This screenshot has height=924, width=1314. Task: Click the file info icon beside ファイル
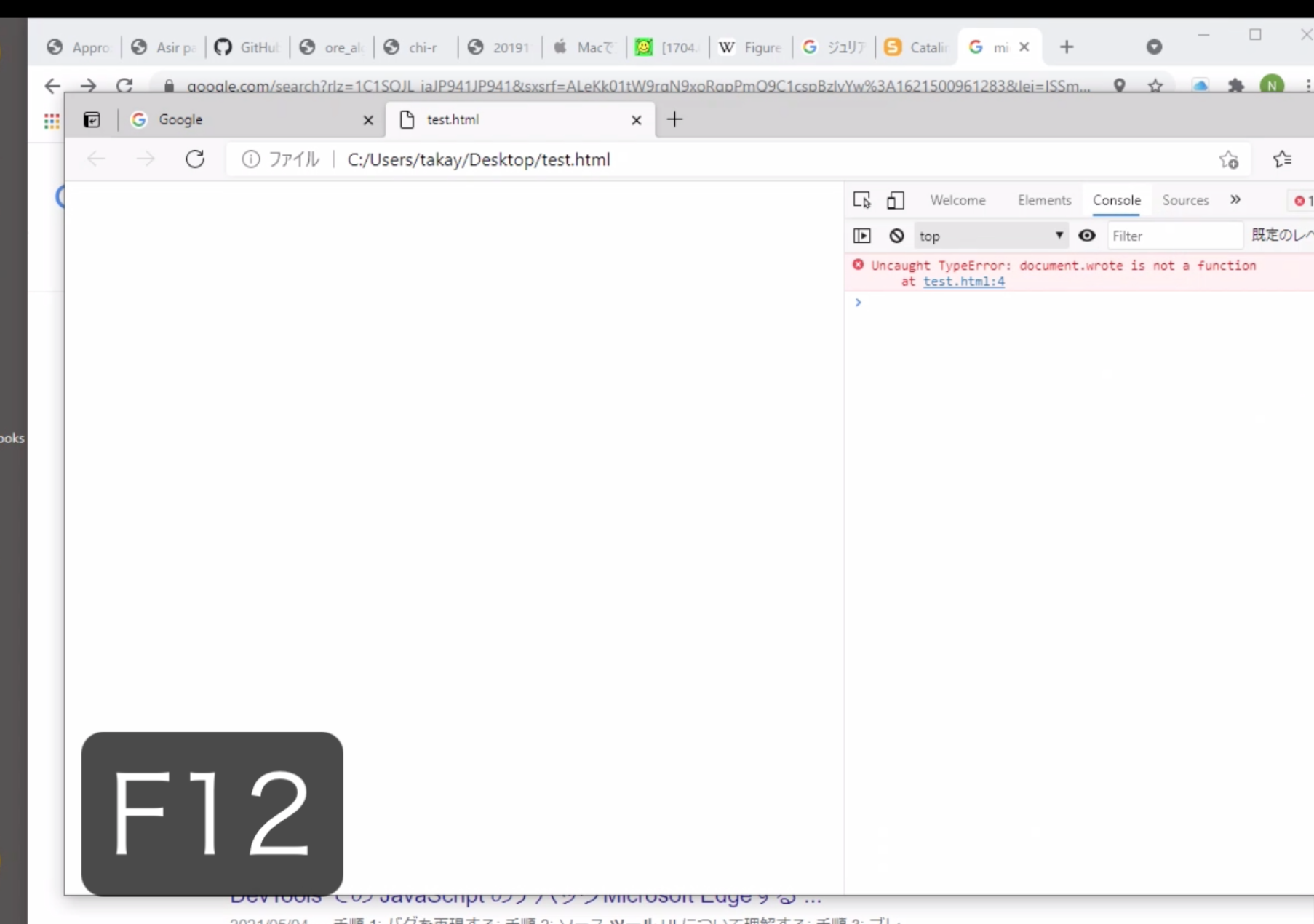coord(251,159)
